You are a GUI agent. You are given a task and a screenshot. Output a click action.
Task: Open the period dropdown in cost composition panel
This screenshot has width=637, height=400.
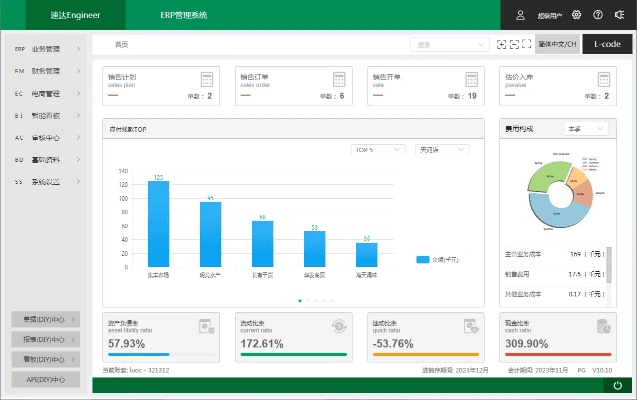pos(586,129)
